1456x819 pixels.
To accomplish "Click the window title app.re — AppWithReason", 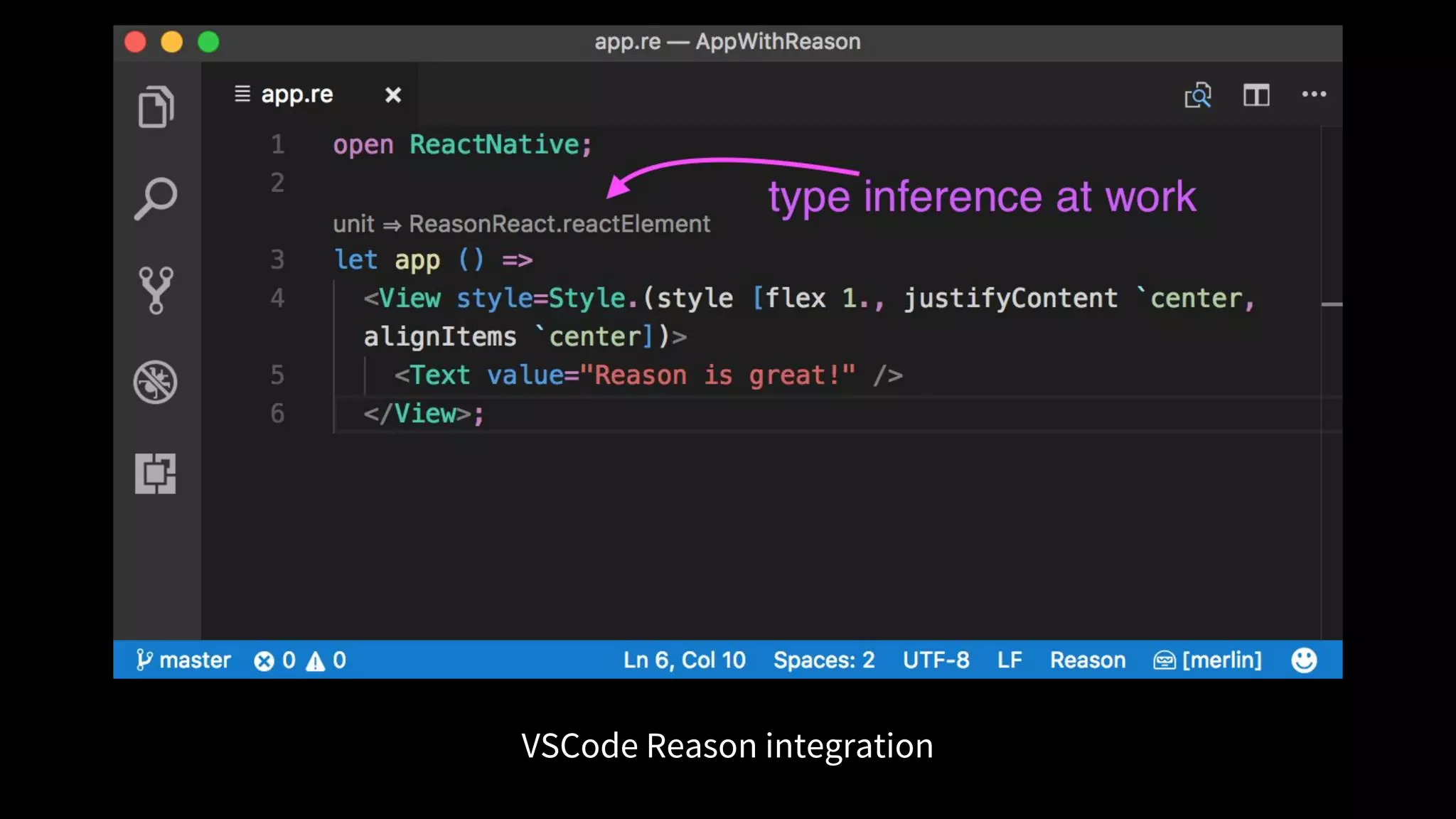I will click(727, 42).
